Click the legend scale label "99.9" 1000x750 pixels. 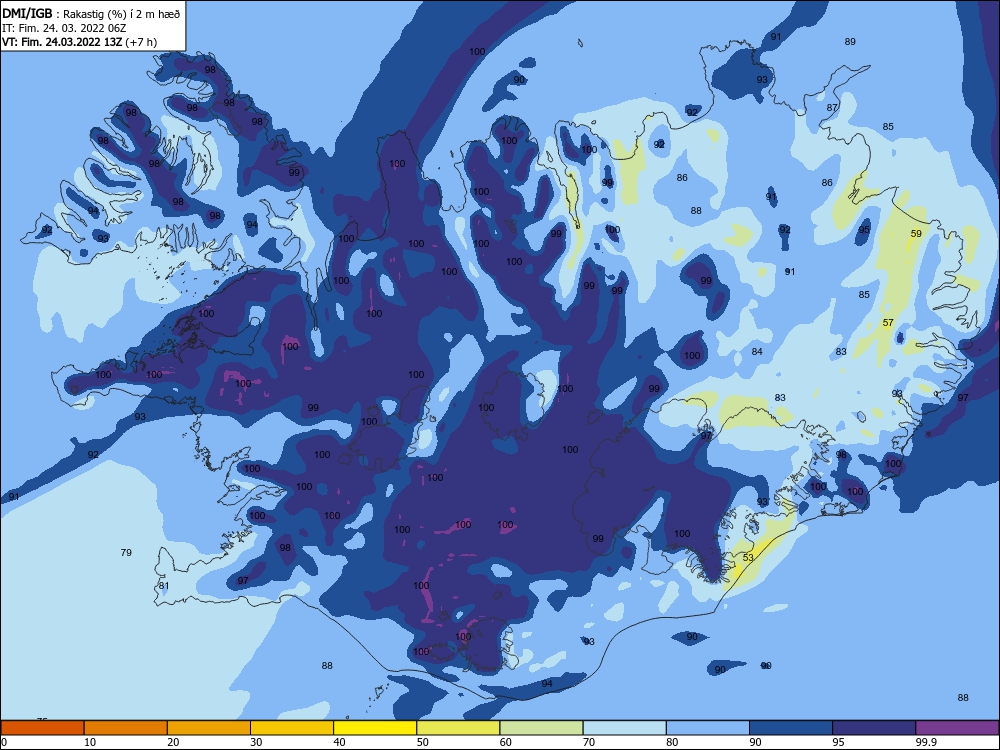(x=926, y=742)
